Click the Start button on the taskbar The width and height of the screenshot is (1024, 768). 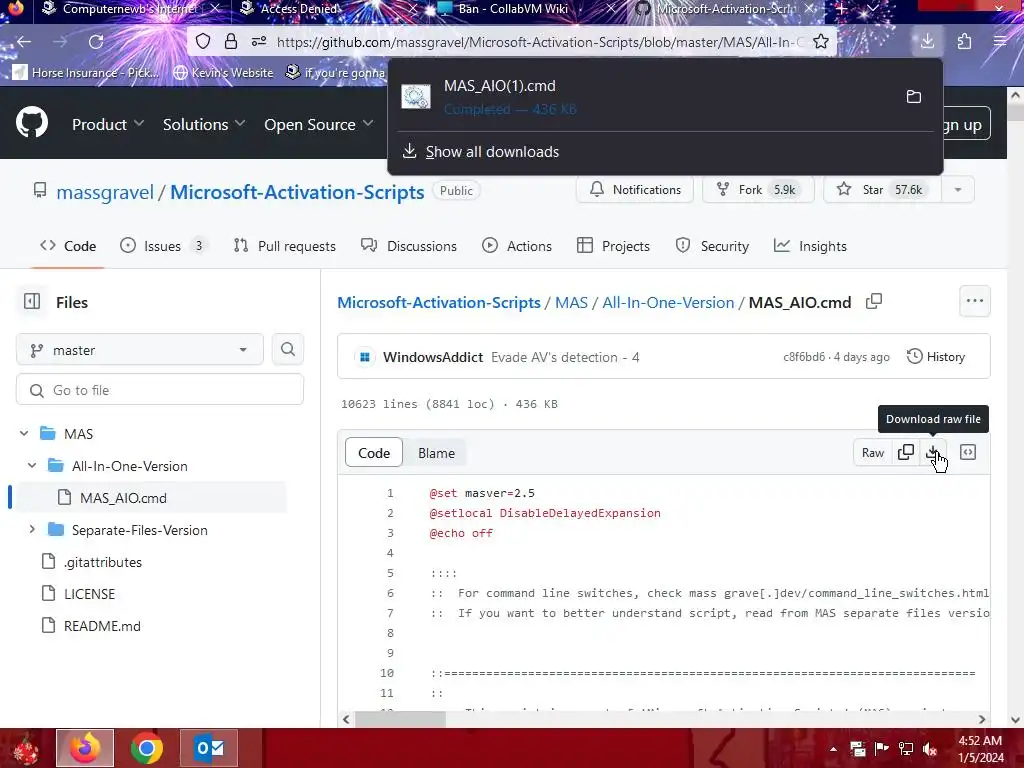[x=26, y=748]
